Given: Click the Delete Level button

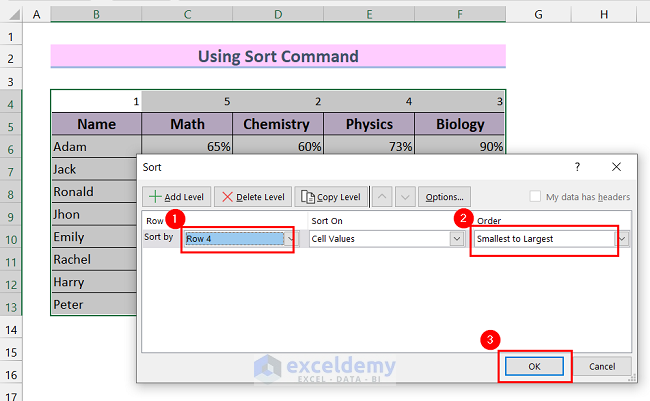Looking at the screenshot, I should [x=252, y=197].
